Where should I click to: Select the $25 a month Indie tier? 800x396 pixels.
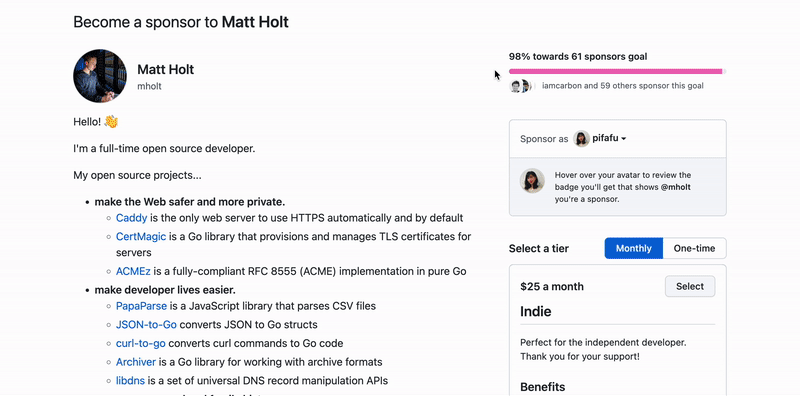point(690,286)
